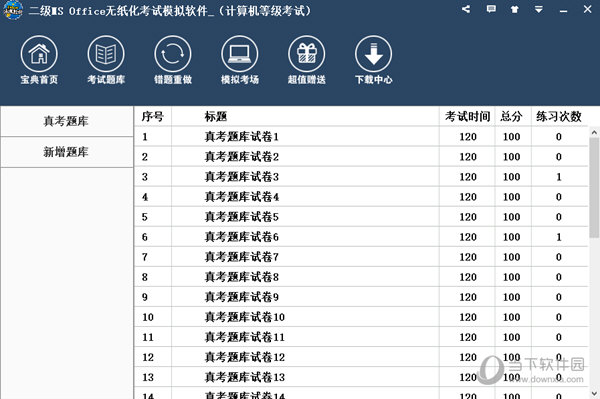
Task: Select row 真考题库试卷8
Action: [x=361, y=277]
